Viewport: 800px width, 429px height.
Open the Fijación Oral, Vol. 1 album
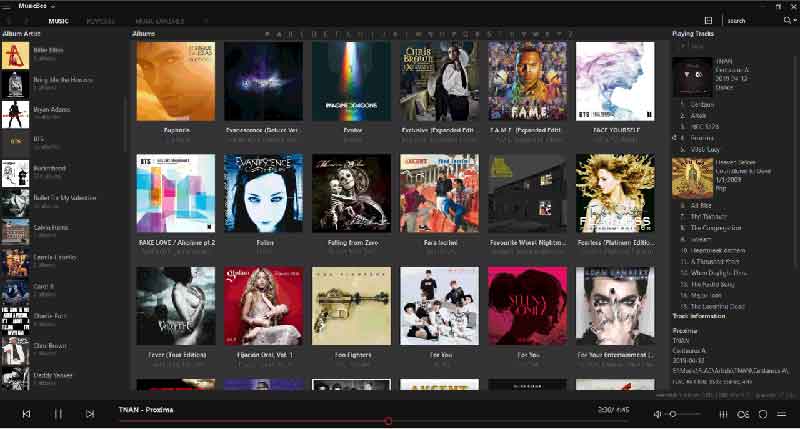pos(263,306)
